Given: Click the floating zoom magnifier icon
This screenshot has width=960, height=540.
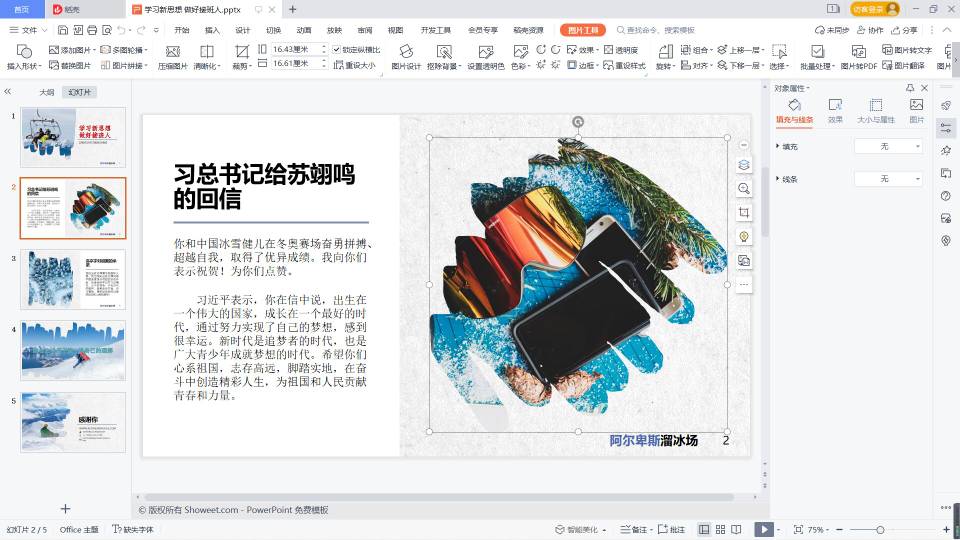Looking at the screenshot, I should point(744,189).
